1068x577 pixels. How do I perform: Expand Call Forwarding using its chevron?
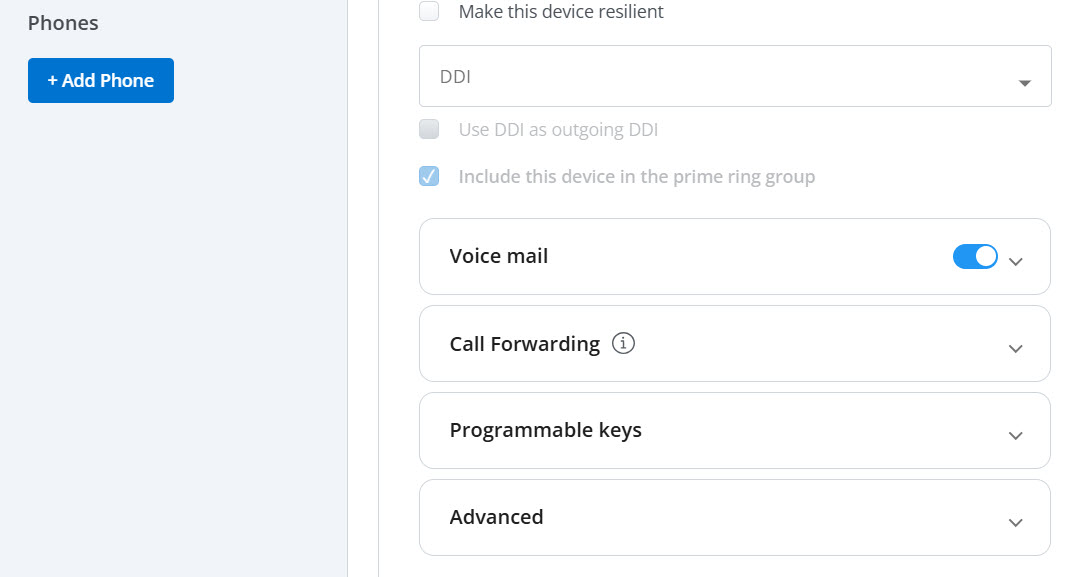tap(1016, 349)
